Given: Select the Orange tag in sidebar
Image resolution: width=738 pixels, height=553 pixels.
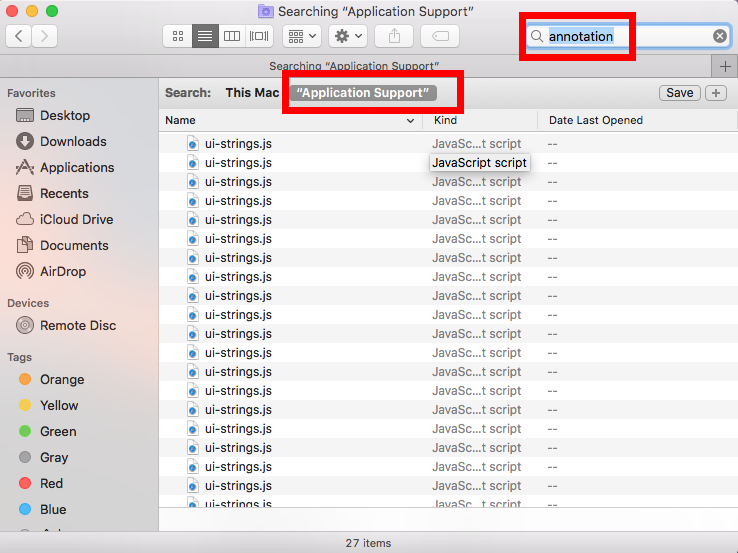Looking at the screenshot, I should (61, 379).
